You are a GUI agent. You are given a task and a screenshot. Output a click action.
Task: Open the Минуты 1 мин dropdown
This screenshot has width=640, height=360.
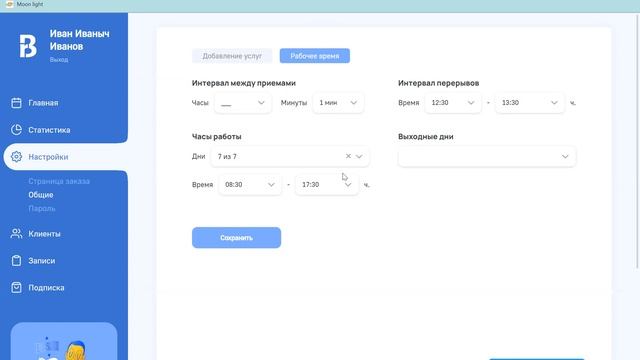coord(338,103)
